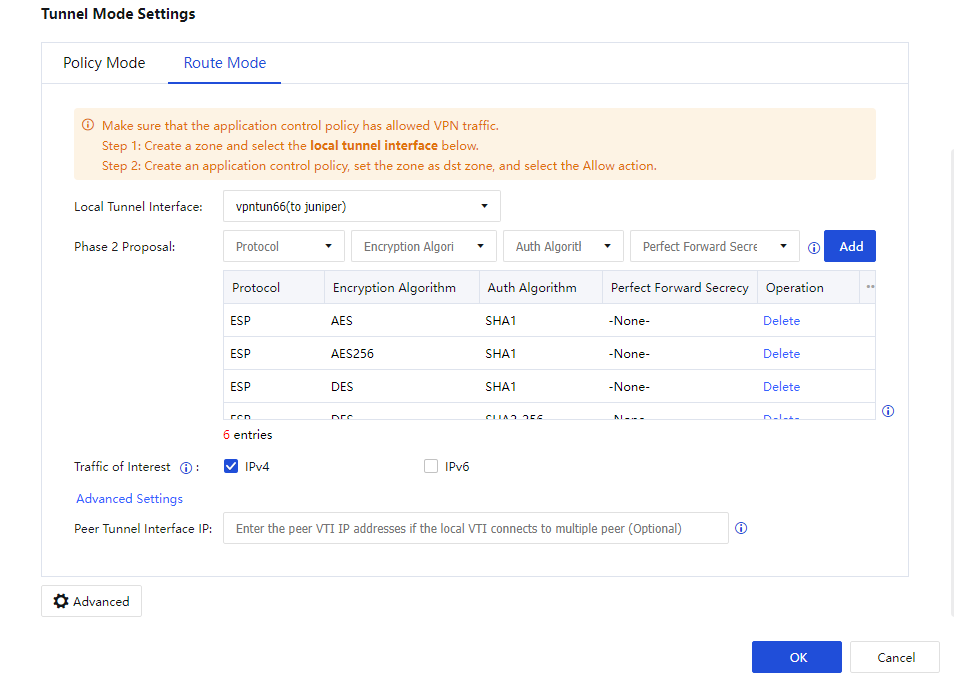Click info icon next to Peer Tunnel Interface field
This screenshot has height=683, width=954.
(x=740, y=528)
